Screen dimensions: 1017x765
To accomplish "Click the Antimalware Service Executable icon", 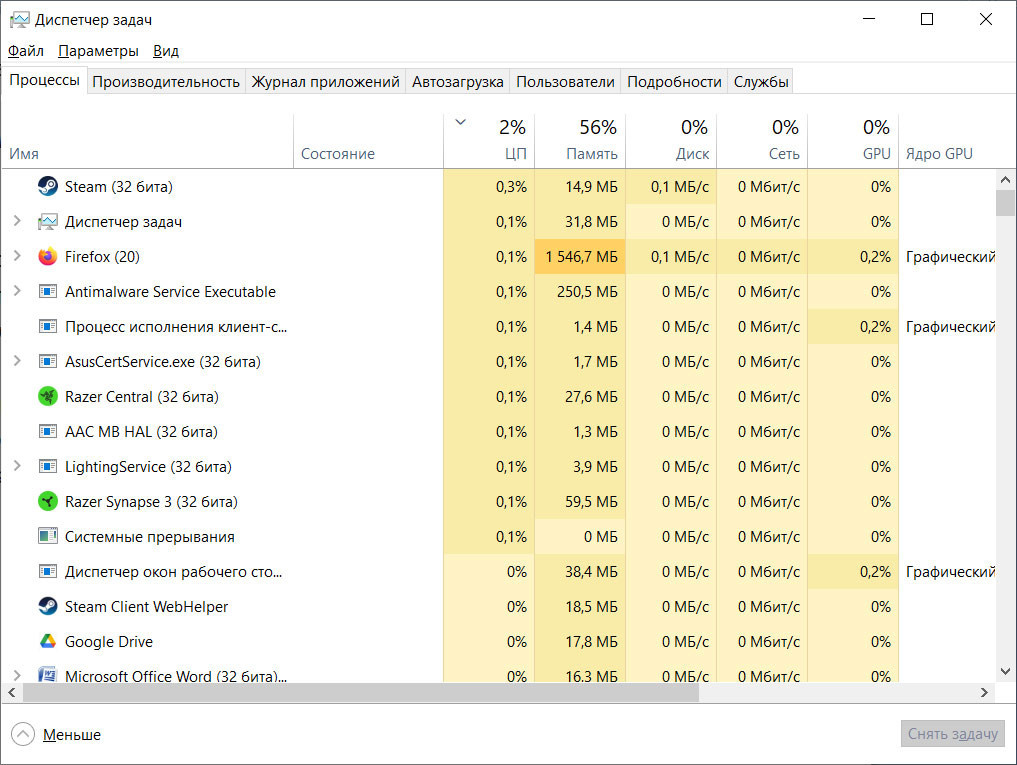I will pos(47,292).
